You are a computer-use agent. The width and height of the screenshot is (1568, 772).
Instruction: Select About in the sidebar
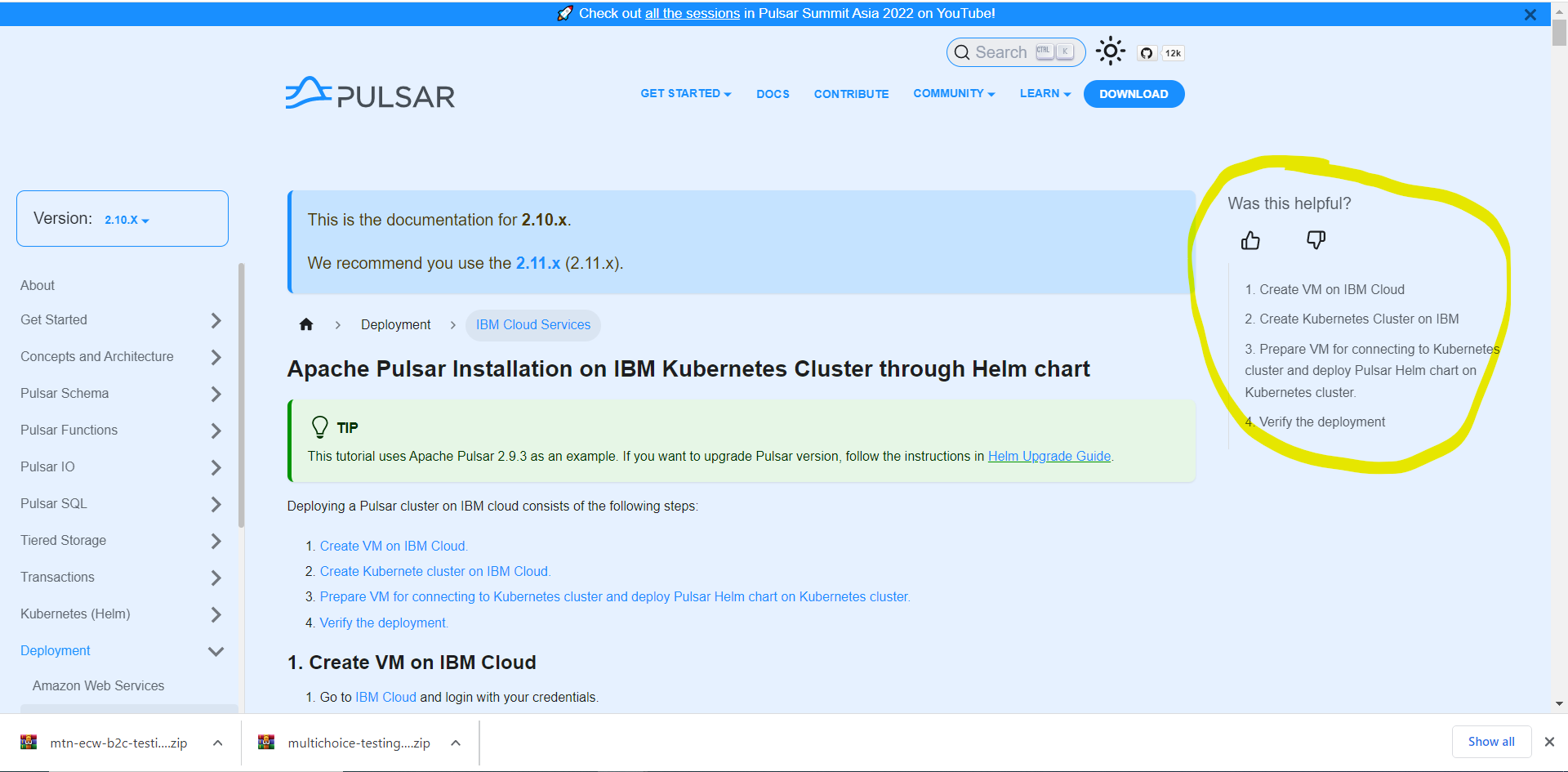[38, 285]
